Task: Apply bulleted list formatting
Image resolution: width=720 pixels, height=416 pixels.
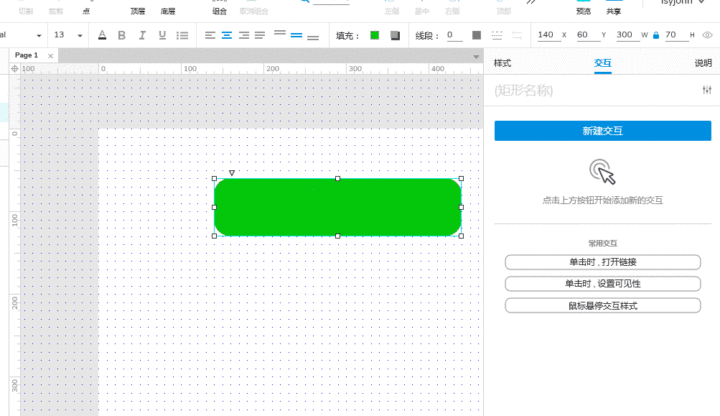Action: coord(182,35)
